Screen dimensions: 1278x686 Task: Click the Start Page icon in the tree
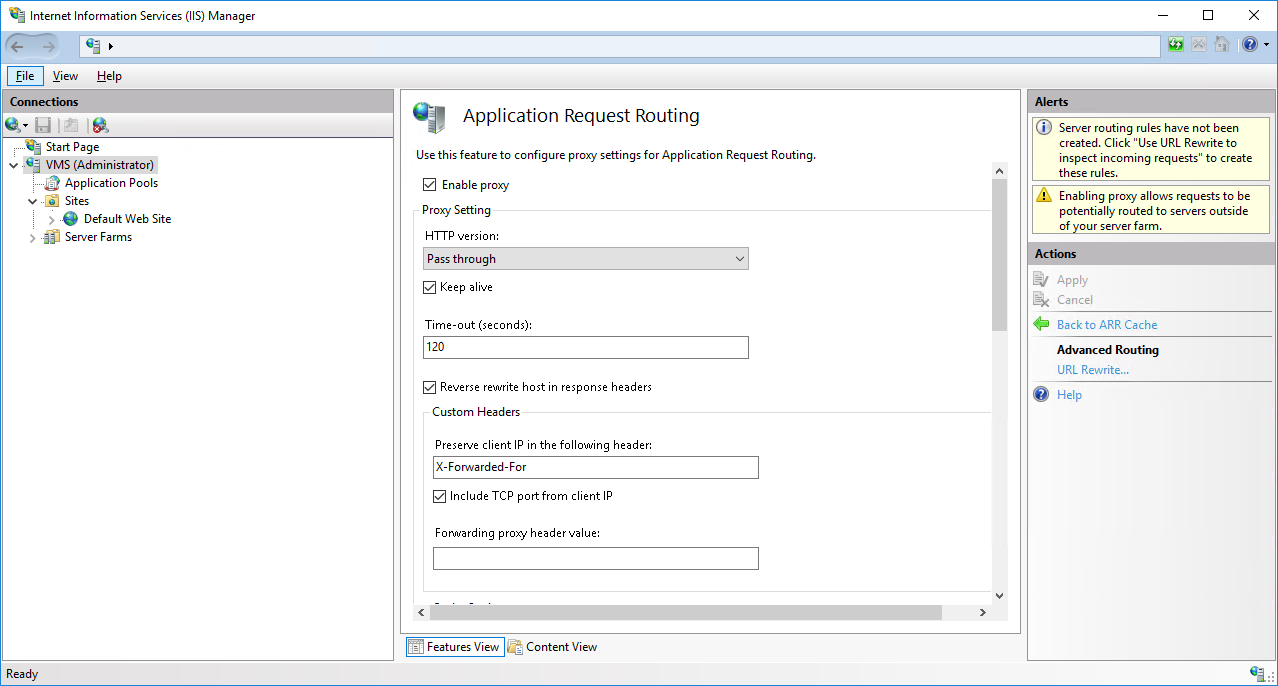(34, 147)
